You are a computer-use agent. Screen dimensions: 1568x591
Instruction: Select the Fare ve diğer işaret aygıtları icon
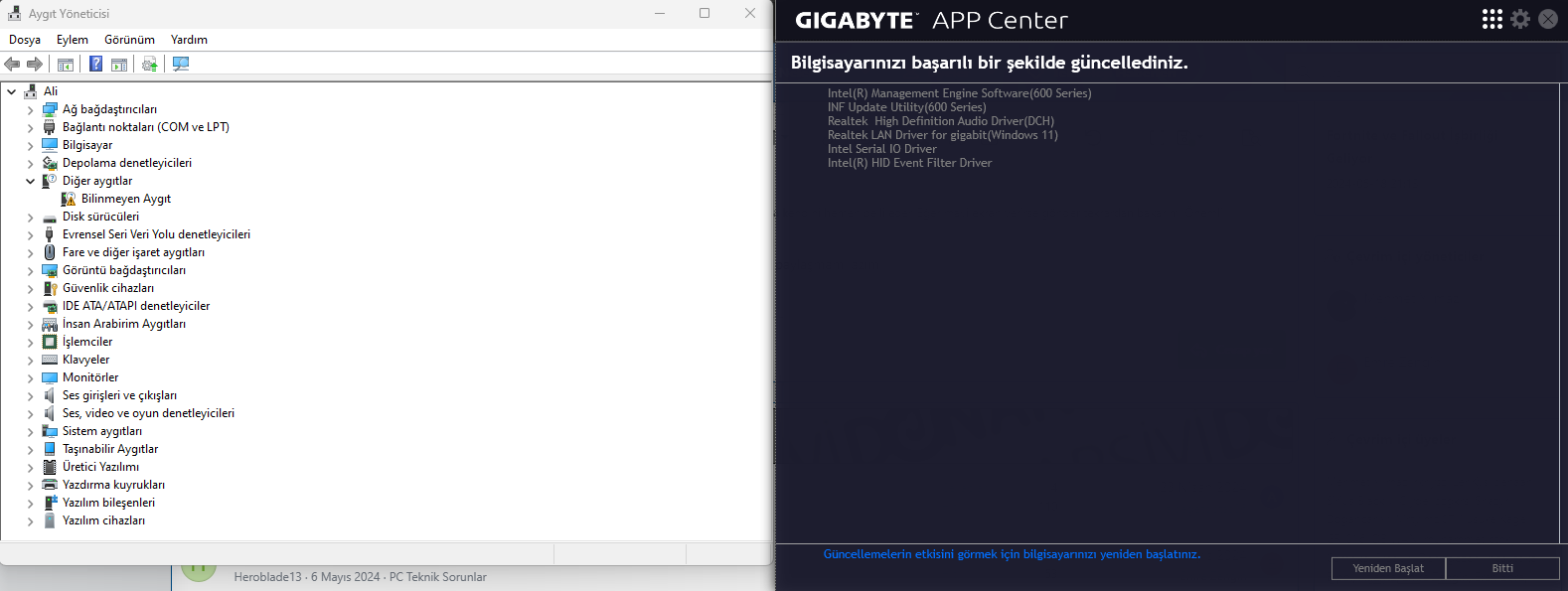tap(50, 252)
